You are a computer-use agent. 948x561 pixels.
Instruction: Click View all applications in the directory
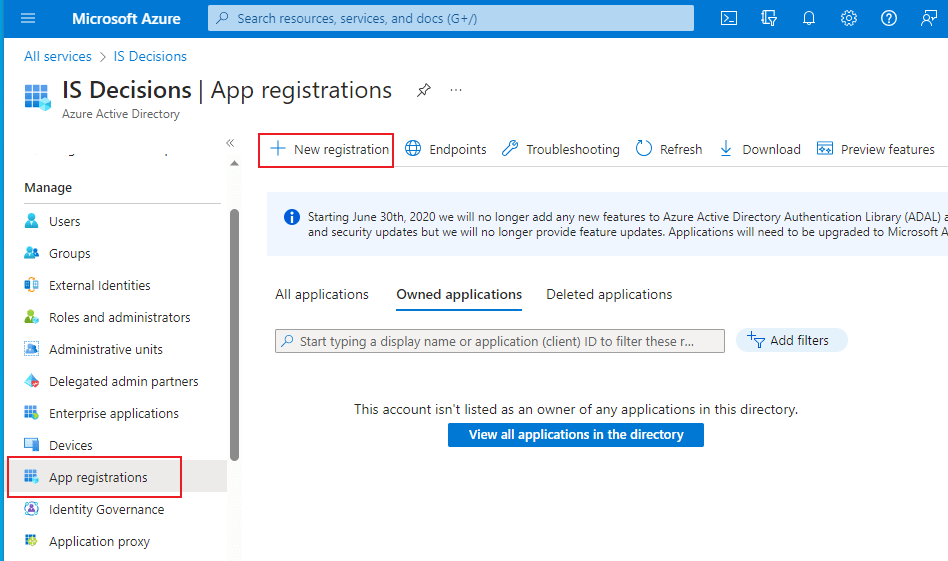click(x=576, y=435)
